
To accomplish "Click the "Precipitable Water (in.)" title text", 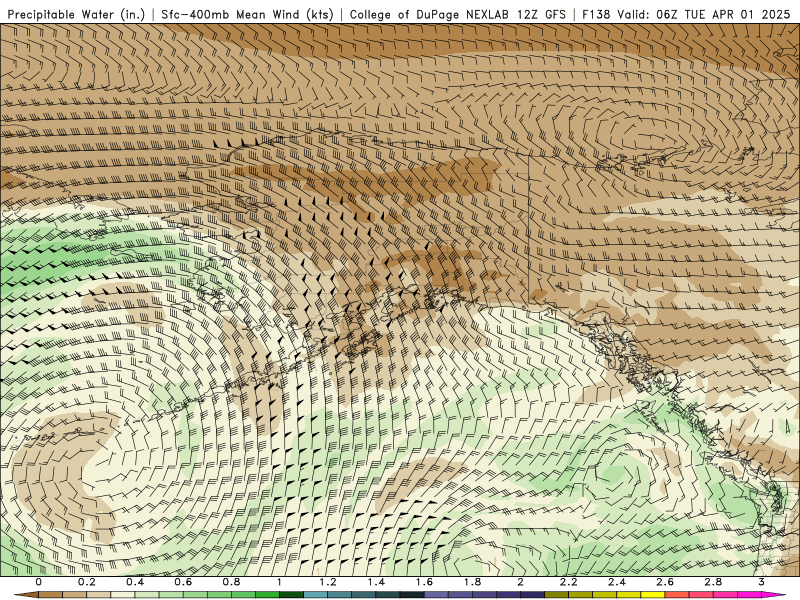I will pos(77,14).
